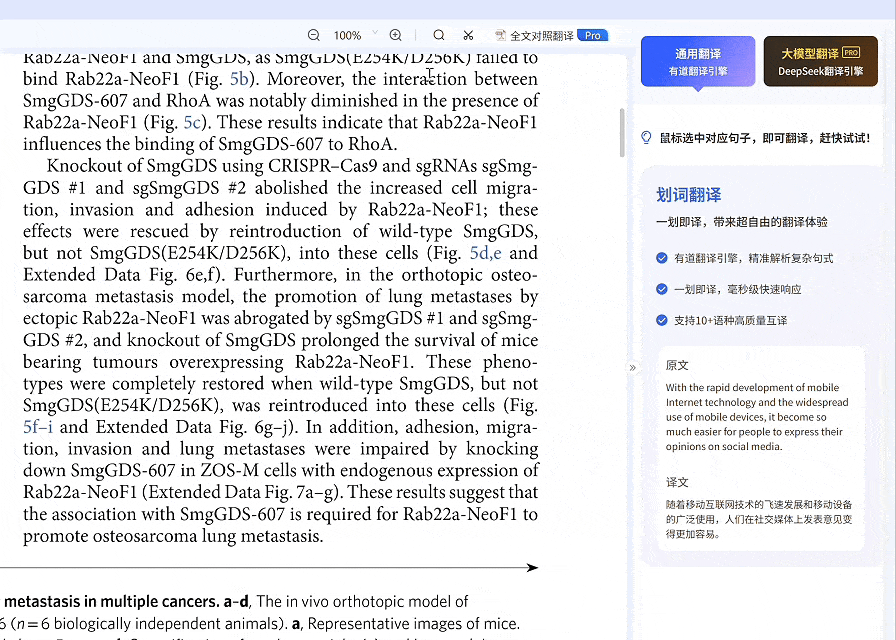Select the scissors screenshot tool icon

469,35
